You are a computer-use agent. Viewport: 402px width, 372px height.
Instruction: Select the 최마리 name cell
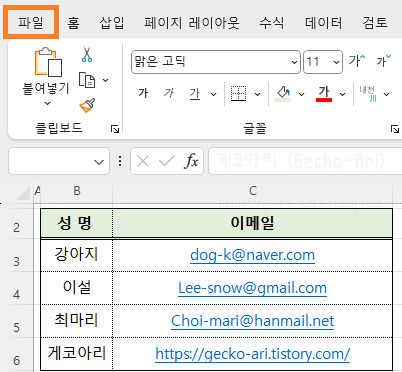77,321
